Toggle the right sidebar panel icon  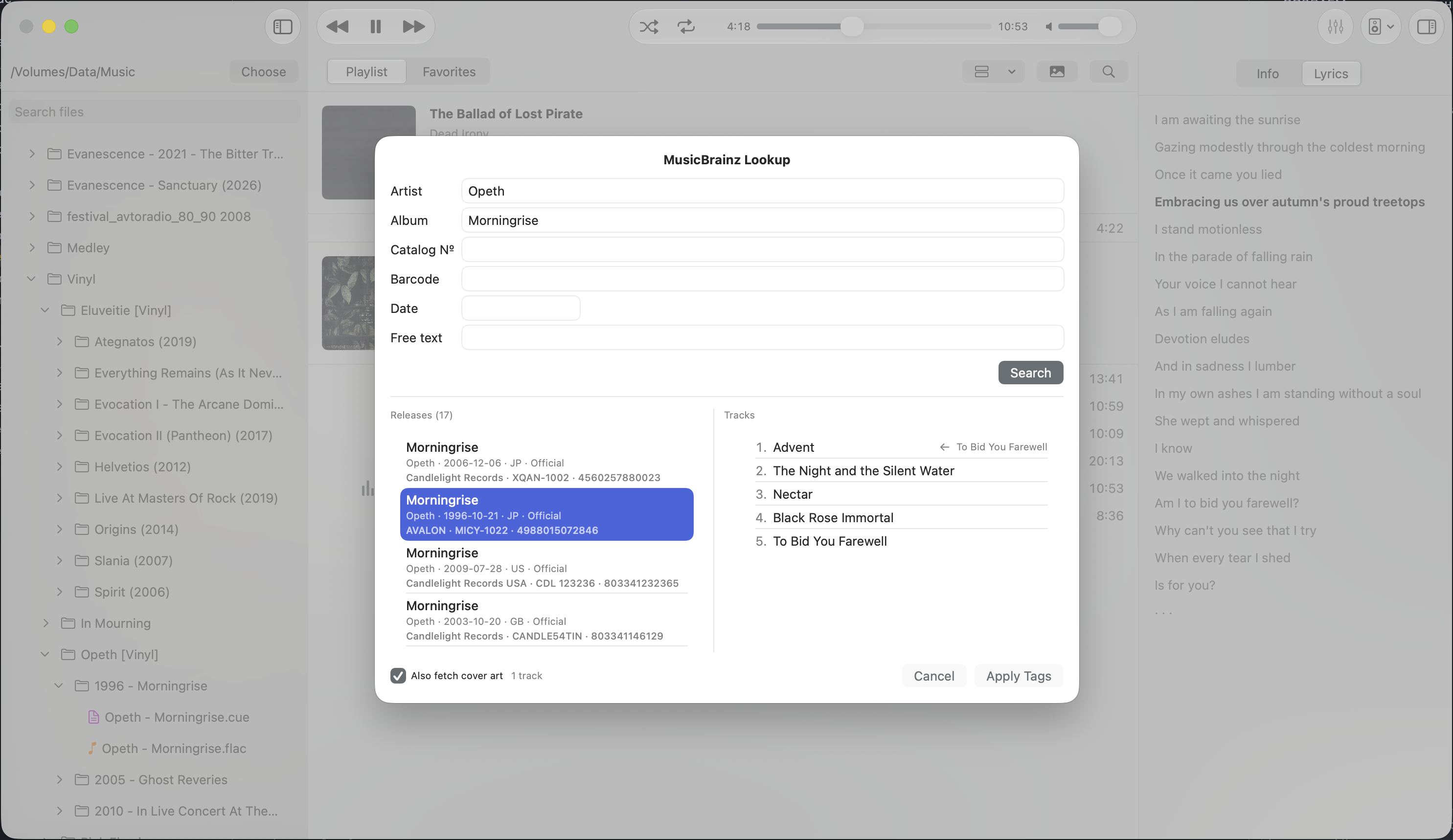coord(1427,26)
